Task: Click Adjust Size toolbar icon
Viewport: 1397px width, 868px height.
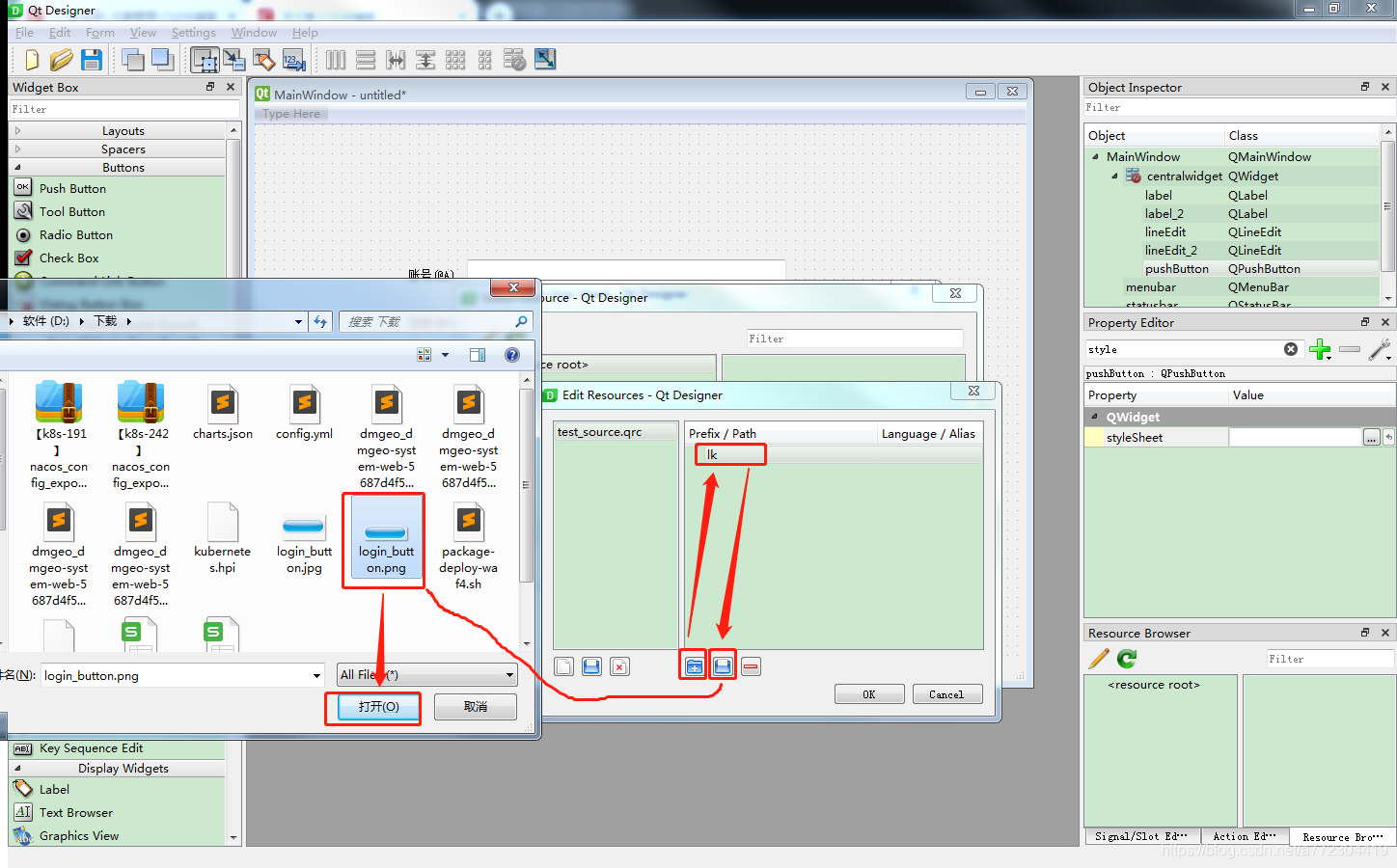Action: 545,60
